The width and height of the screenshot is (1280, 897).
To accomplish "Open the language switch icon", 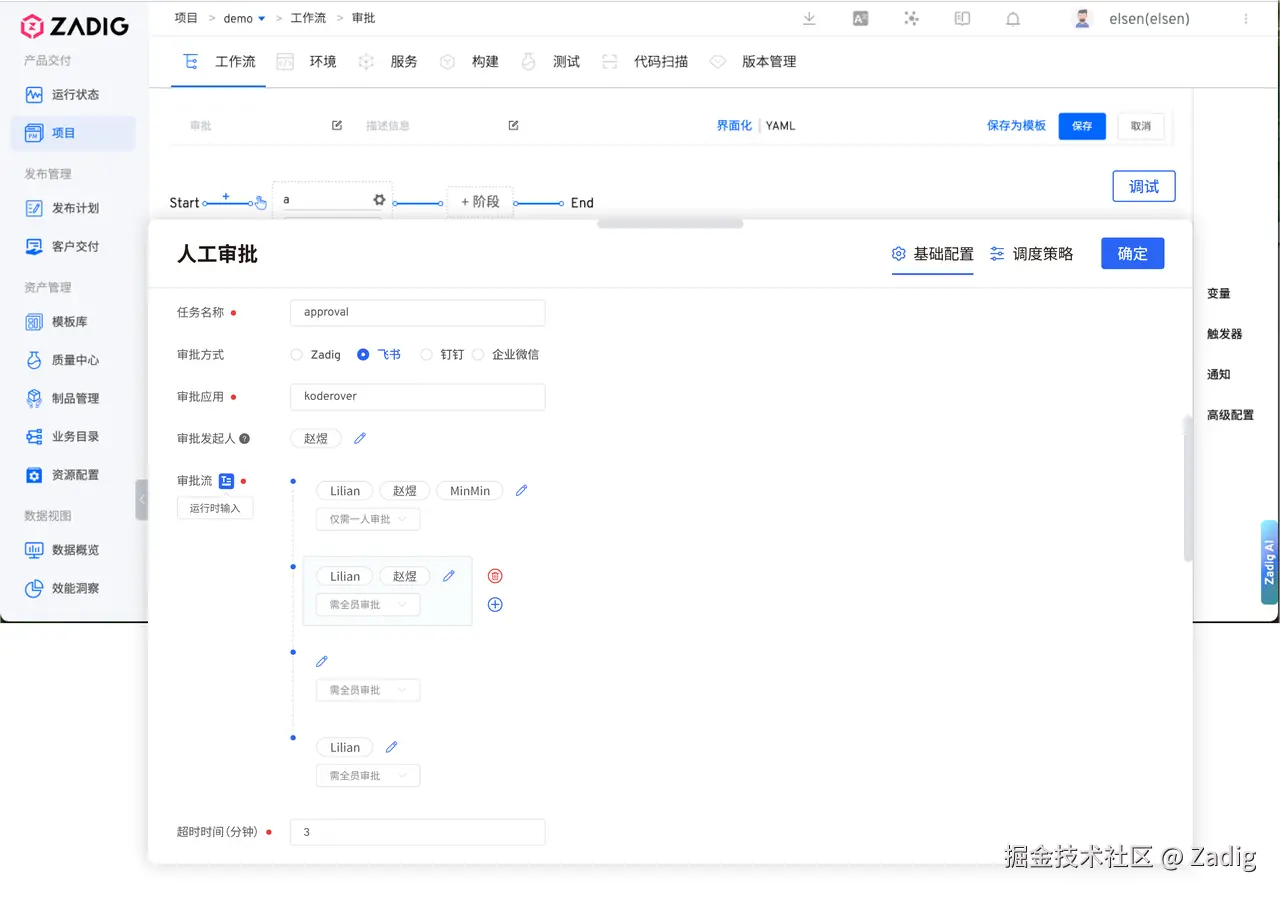I will [x=860, y=18].
